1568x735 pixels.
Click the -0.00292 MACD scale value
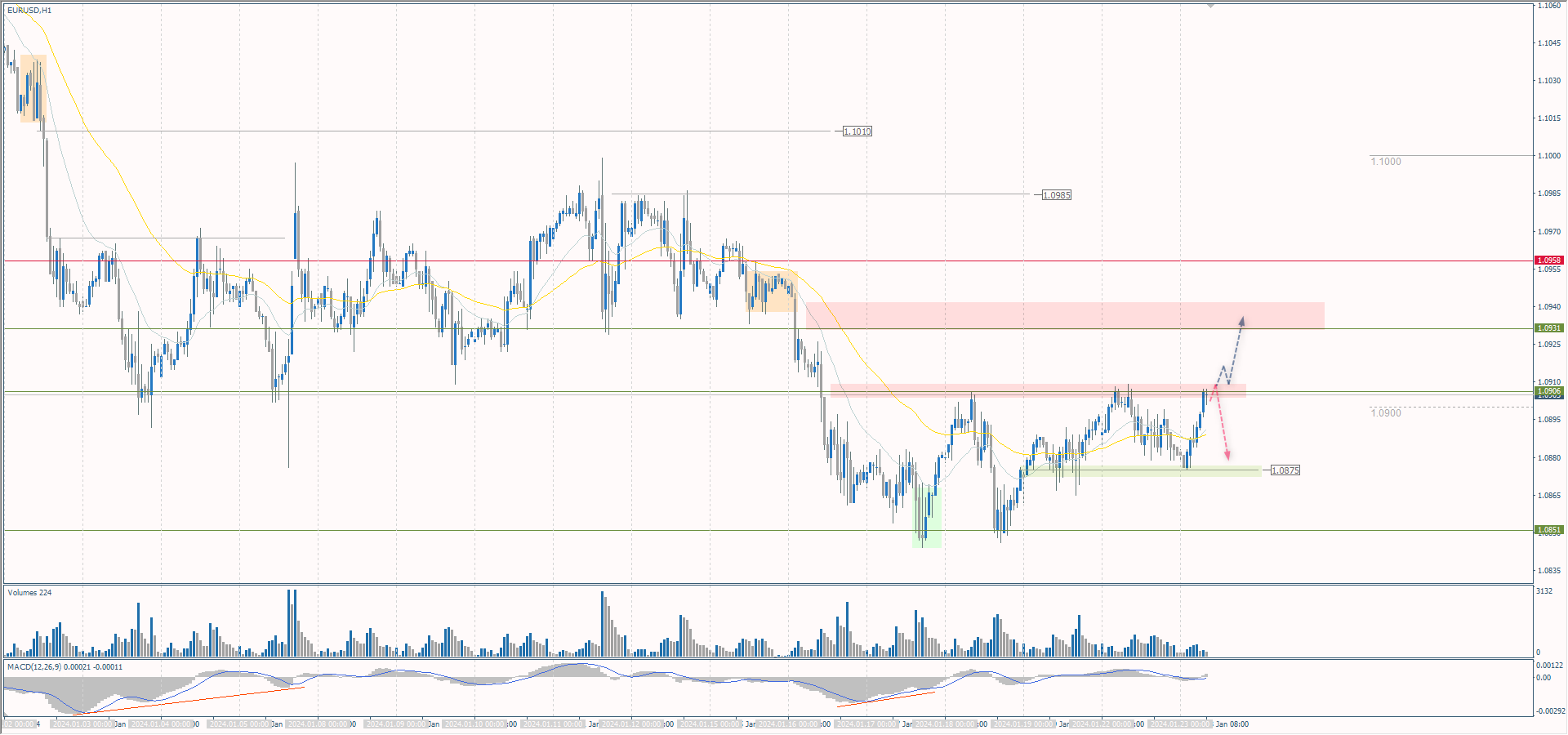1549,711
